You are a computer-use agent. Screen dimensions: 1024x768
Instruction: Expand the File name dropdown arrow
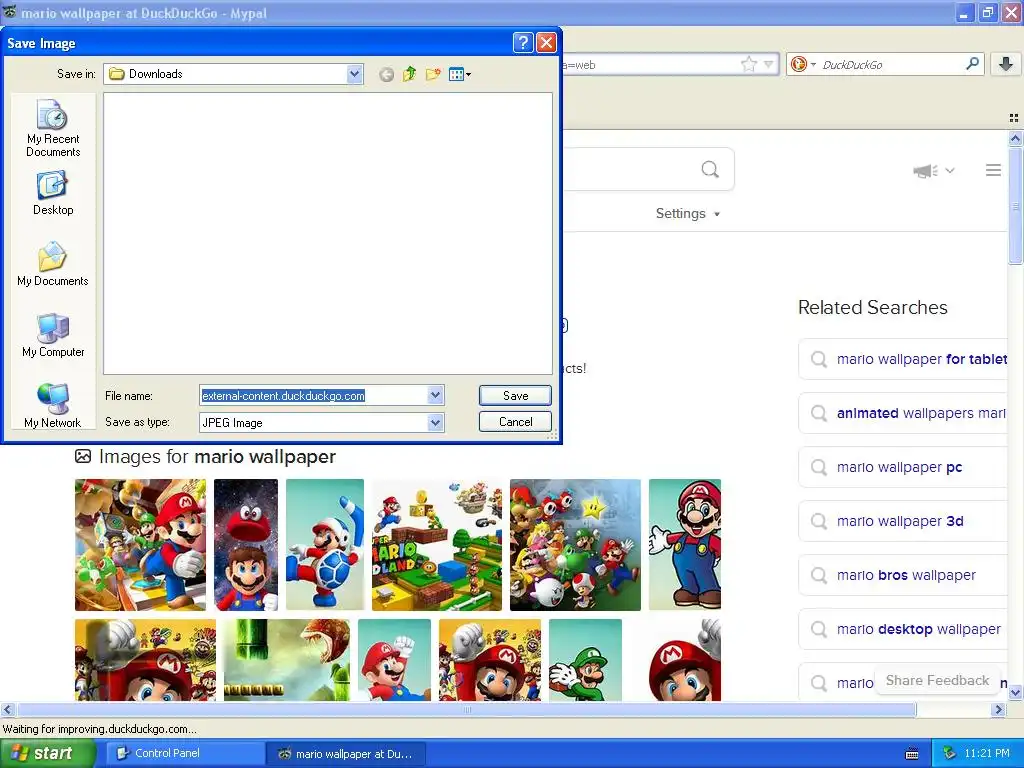[436, 395]
